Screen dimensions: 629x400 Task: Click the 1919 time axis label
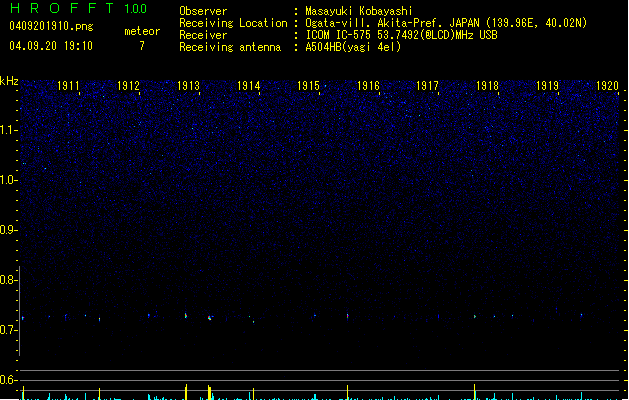[x=548, y=86]
